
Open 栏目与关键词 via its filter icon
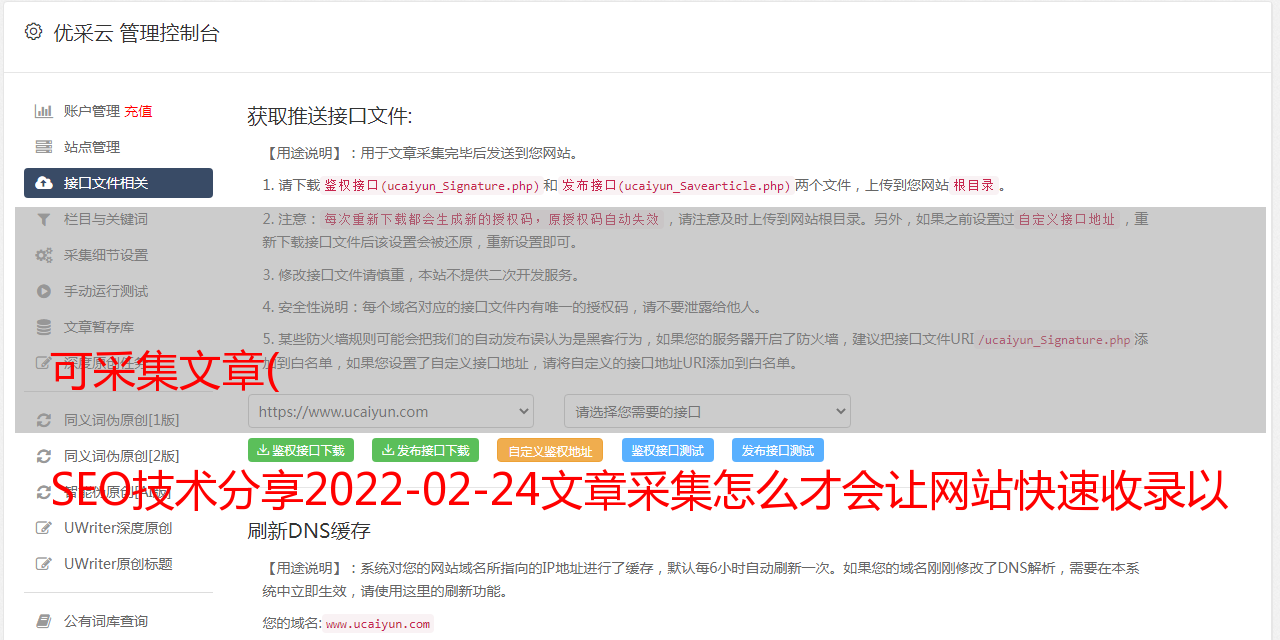pos(44,219)
